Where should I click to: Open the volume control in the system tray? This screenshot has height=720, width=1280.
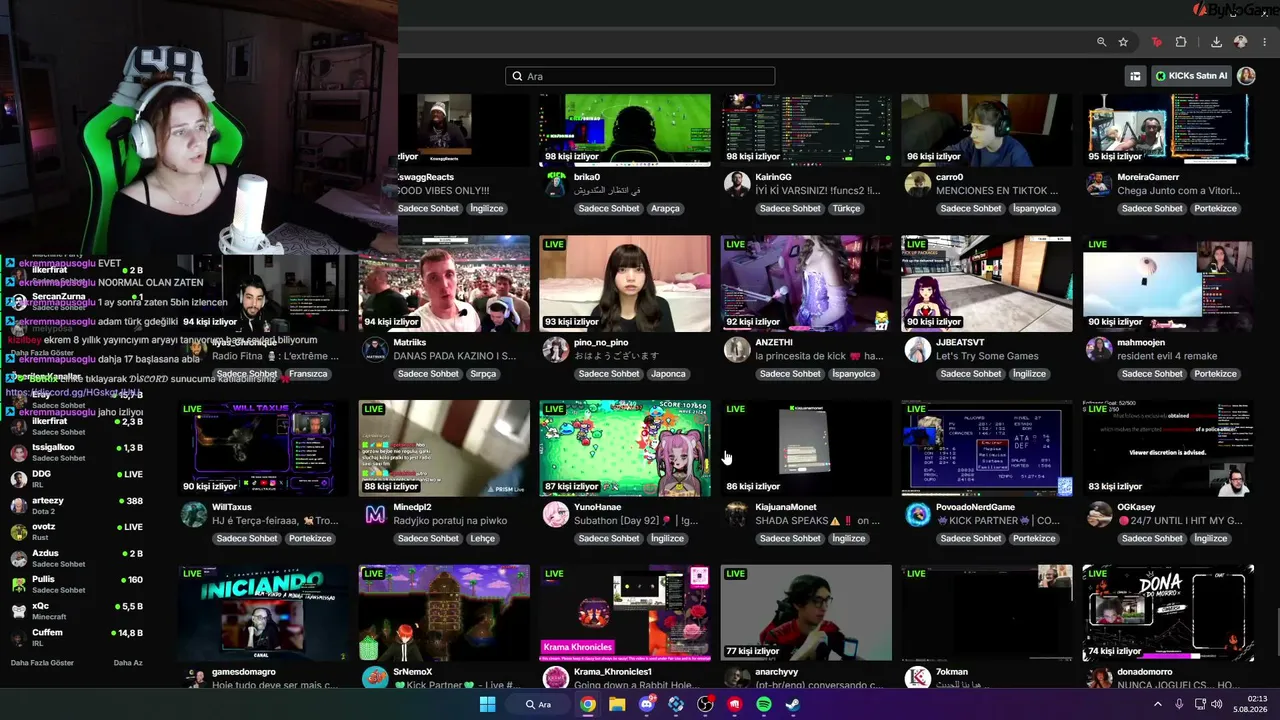[1217, 704]
